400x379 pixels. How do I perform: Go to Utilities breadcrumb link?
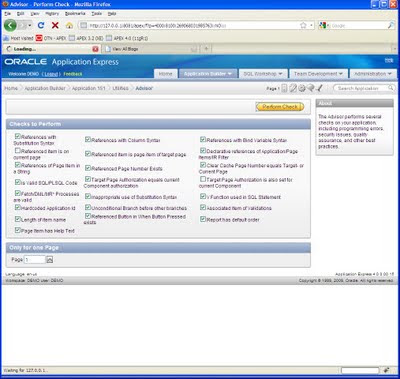coord(120,88)
